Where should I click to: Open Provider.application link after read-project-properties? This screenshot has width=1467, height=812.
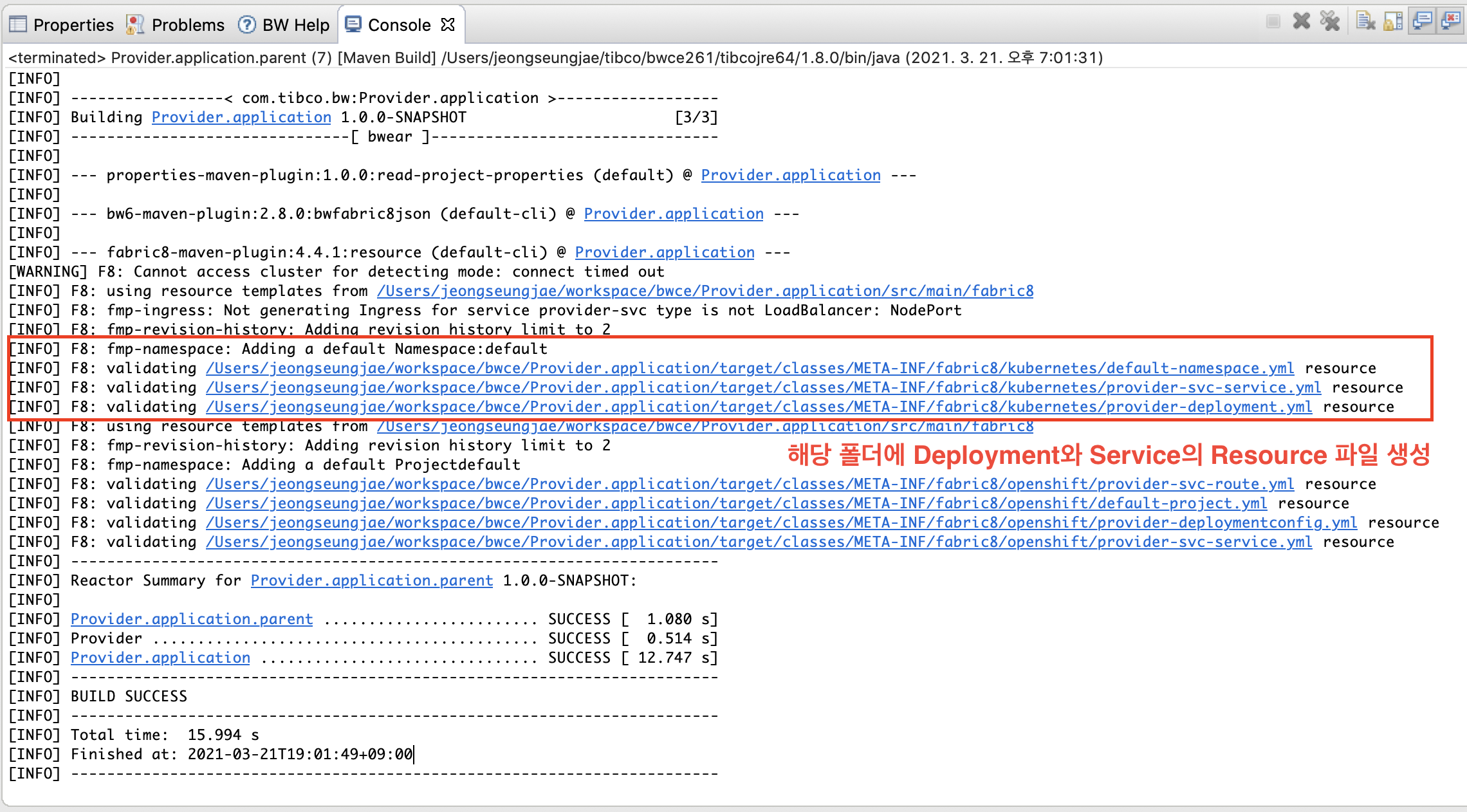coord(791,175)
